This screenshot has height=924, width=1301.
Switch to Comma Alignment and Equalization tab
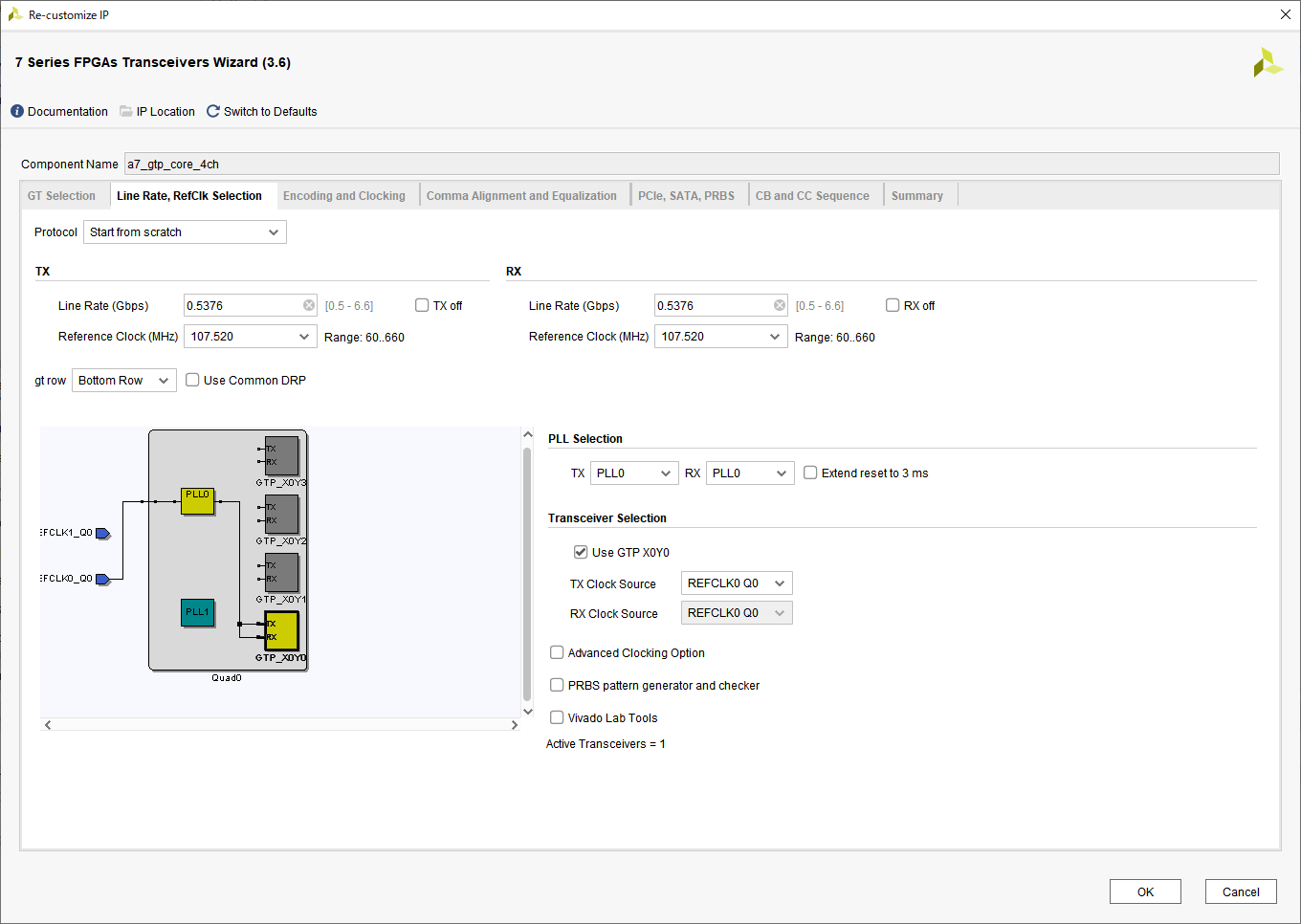pyautogui.click(x=521, y=196)
